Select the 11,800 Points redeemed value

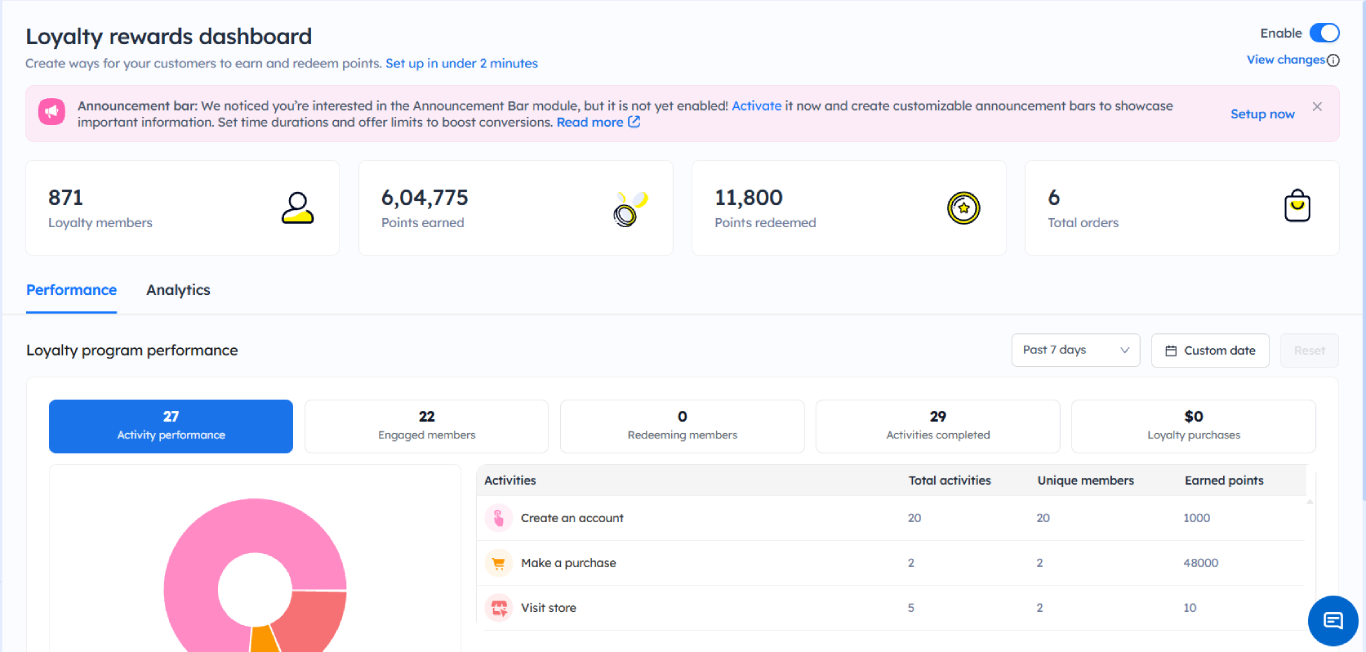pos(748,197)
